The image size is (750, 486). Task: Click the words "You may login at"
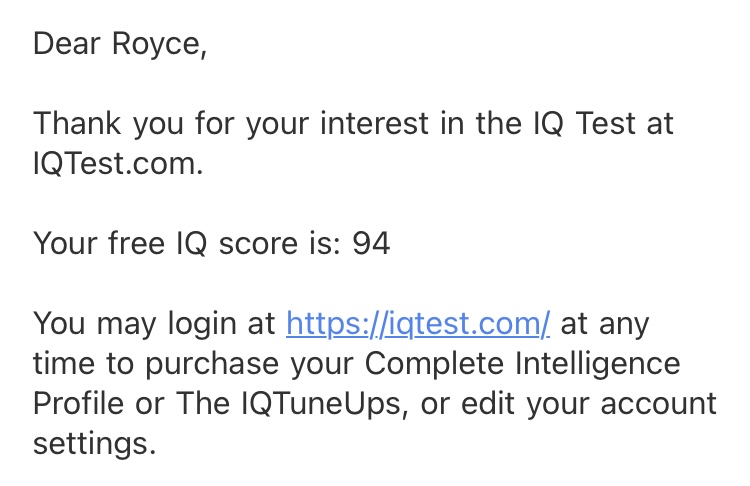[x=155, y=324]
